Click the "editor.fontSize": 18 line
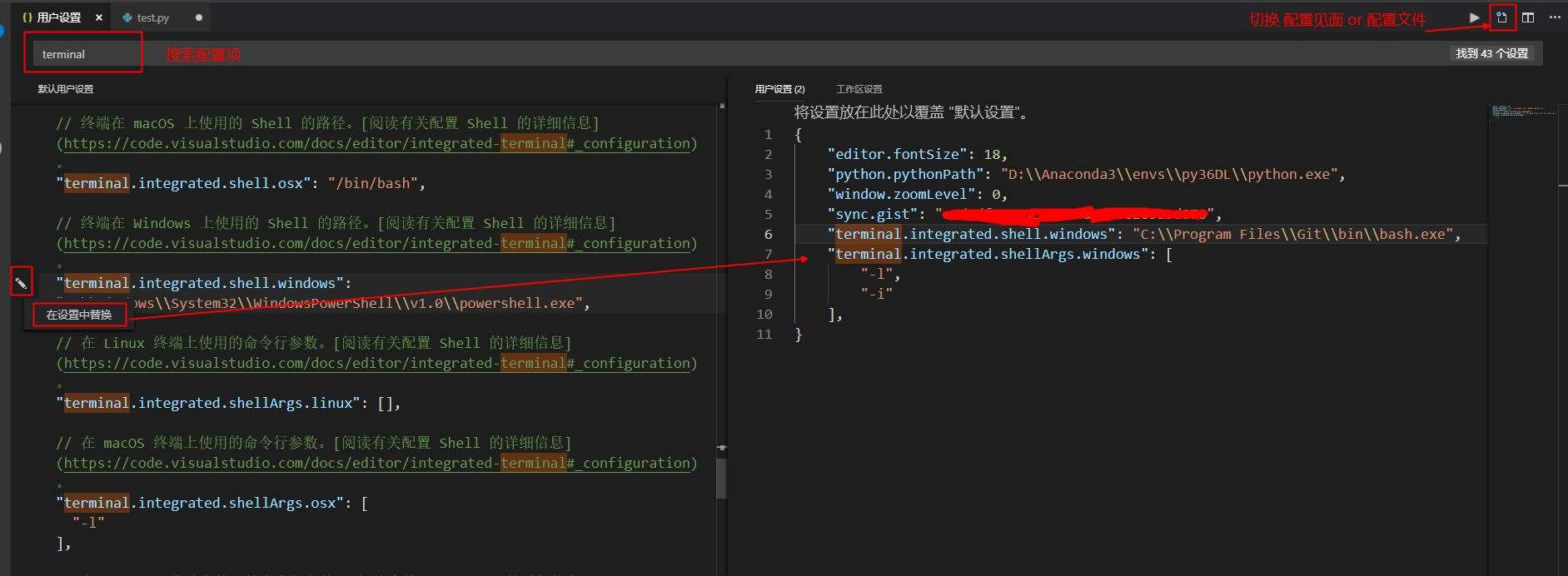Screen dimensions: 1568x576 (918, 154)
